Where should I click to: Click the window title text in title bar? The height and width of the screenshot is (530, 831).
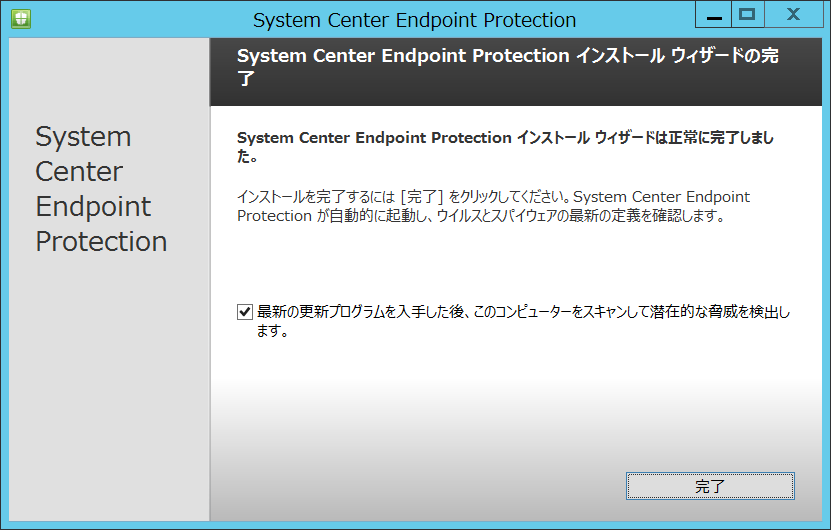coord(414,20)
